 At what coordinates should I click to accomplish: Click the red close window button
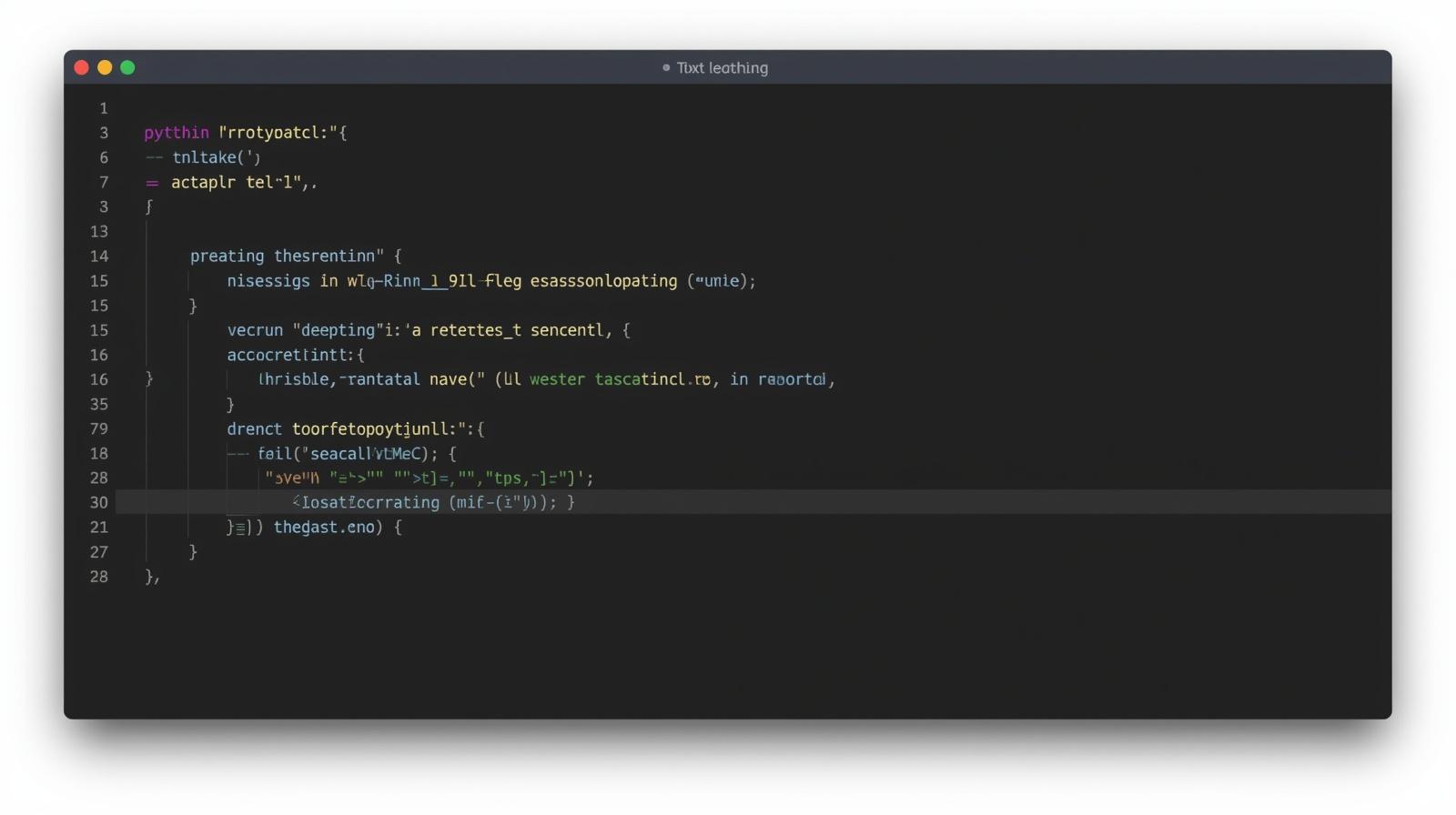click(81, 67)
